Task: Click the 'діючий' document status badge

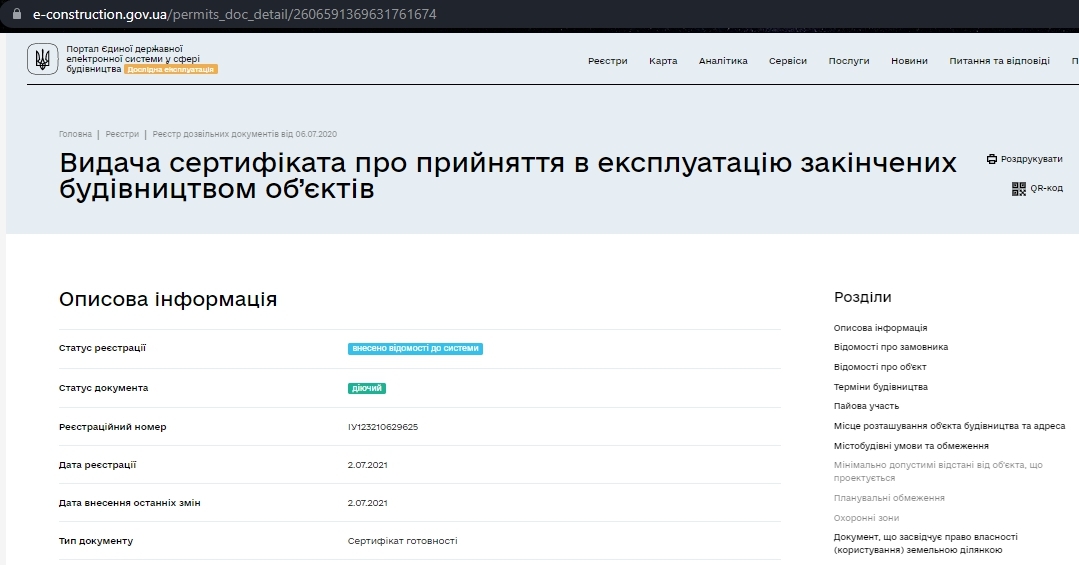Action: 367,389
